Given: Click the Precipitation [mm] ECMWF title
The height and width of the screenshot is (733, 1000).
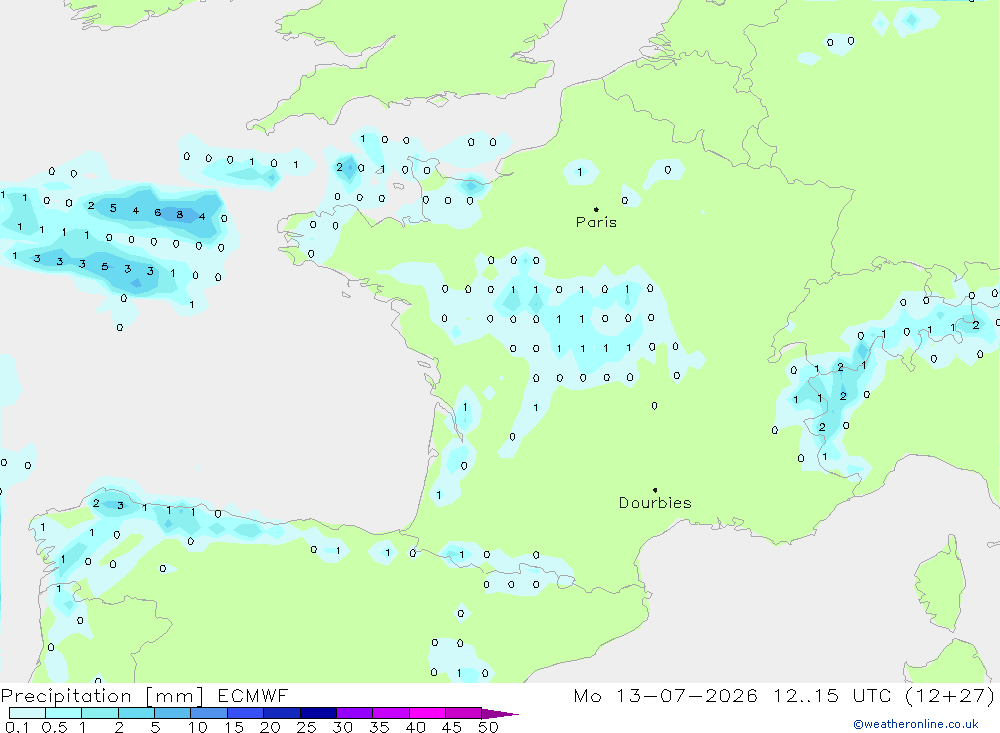Looking at the screenshot, I should click(144, 696).
